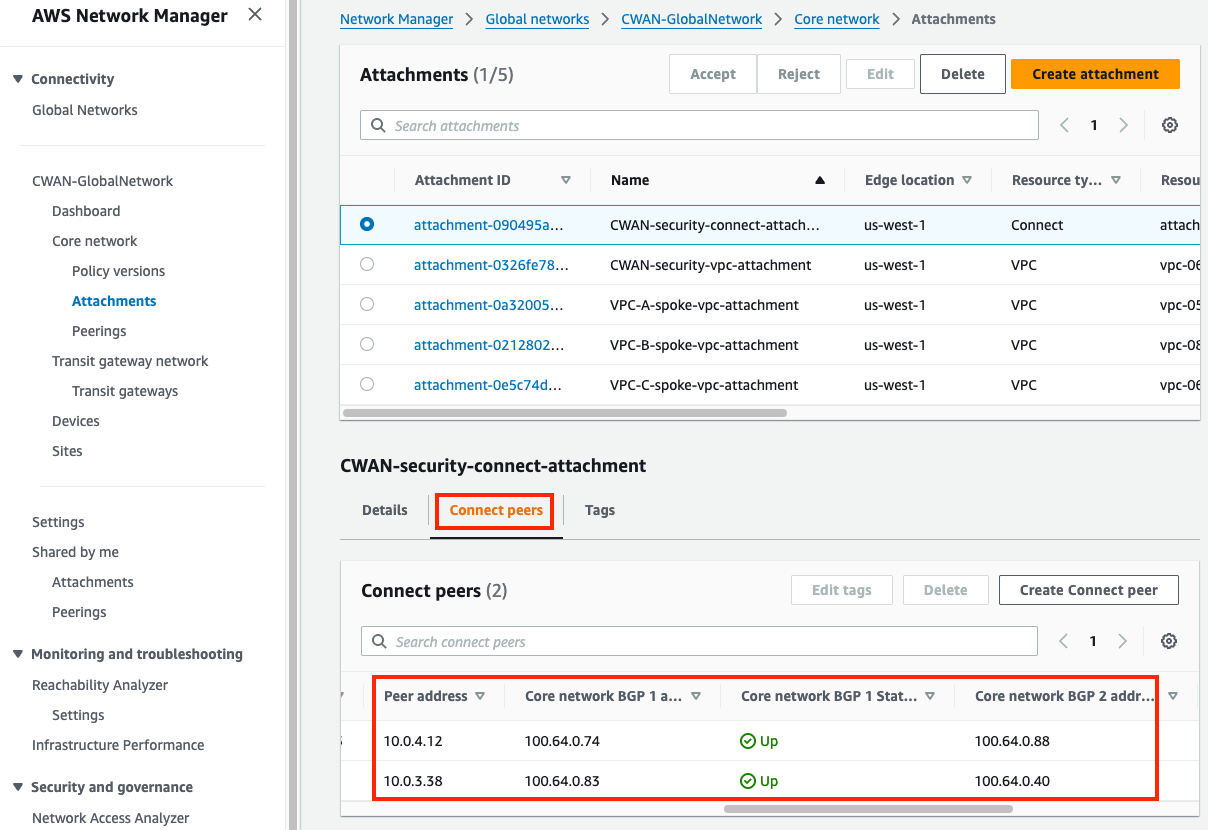Open Network Manager breadcrumb link
The image size is (1208, 830).
coord(396,19)
